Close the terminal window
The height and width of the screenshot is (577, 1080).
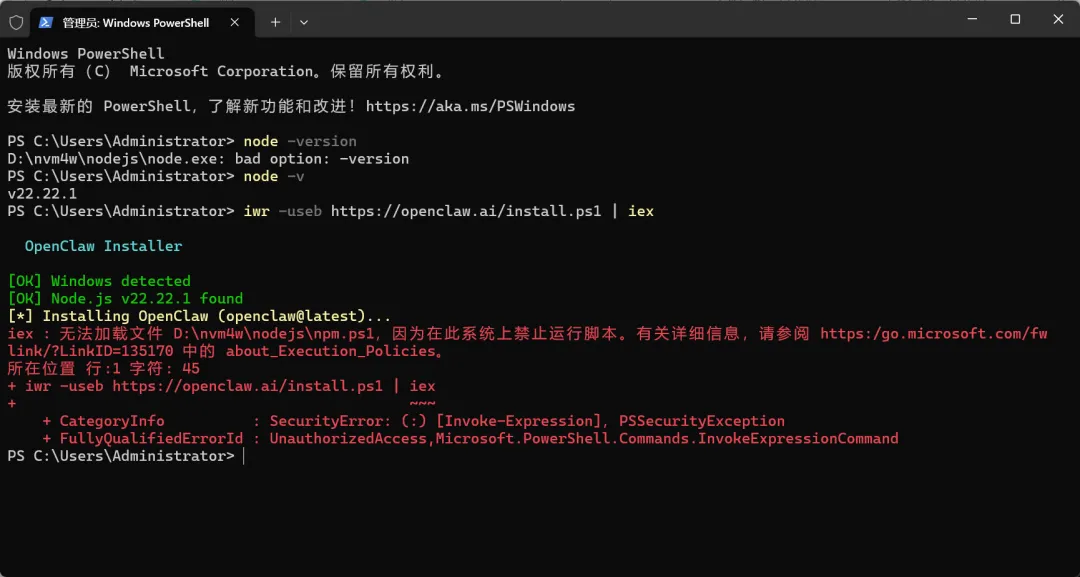point(1058,19)
